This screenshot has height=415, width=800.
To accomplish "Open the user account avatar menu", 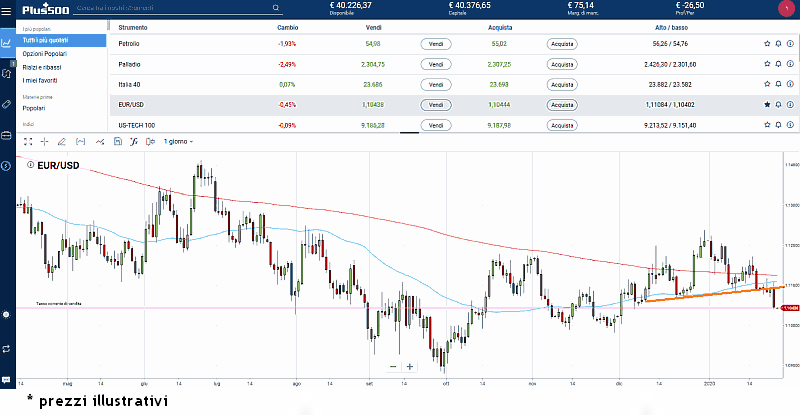I will 782,9.
